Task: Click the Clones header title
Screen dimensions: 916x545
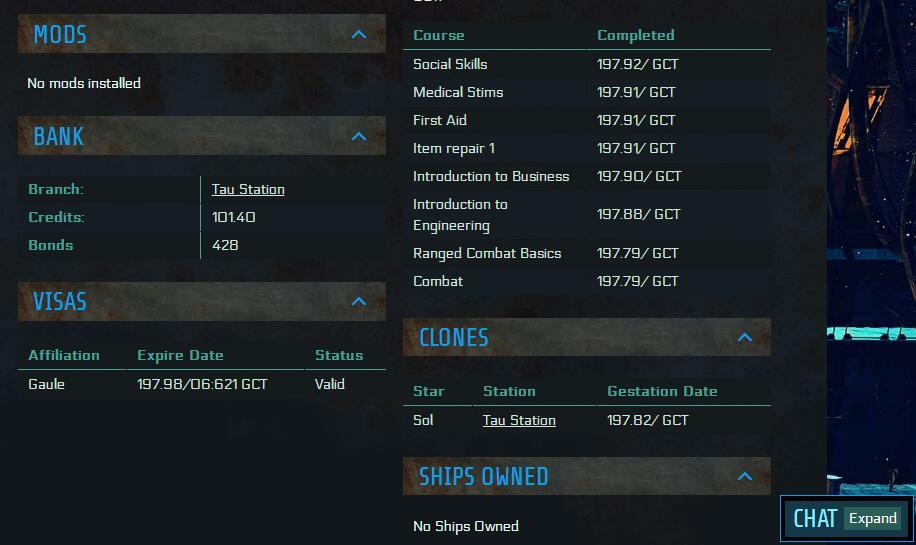Action: click(x=454, y=338)
